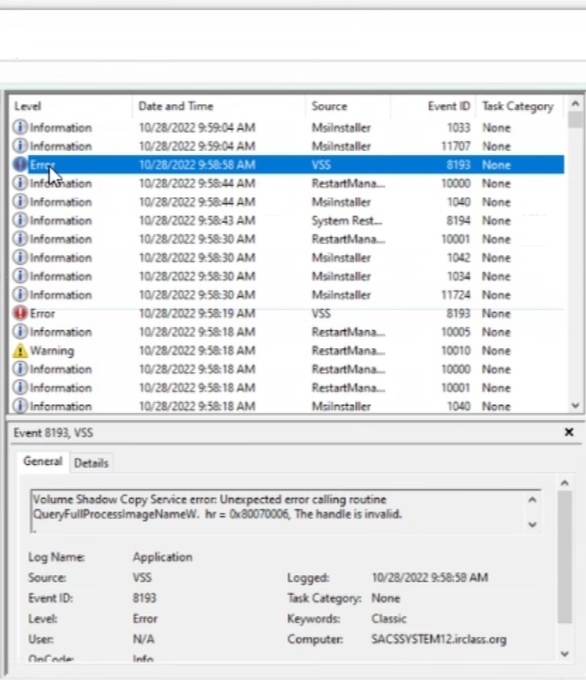
Task: Click the preview pane scrollbar thumb
Action: point(564,557)
